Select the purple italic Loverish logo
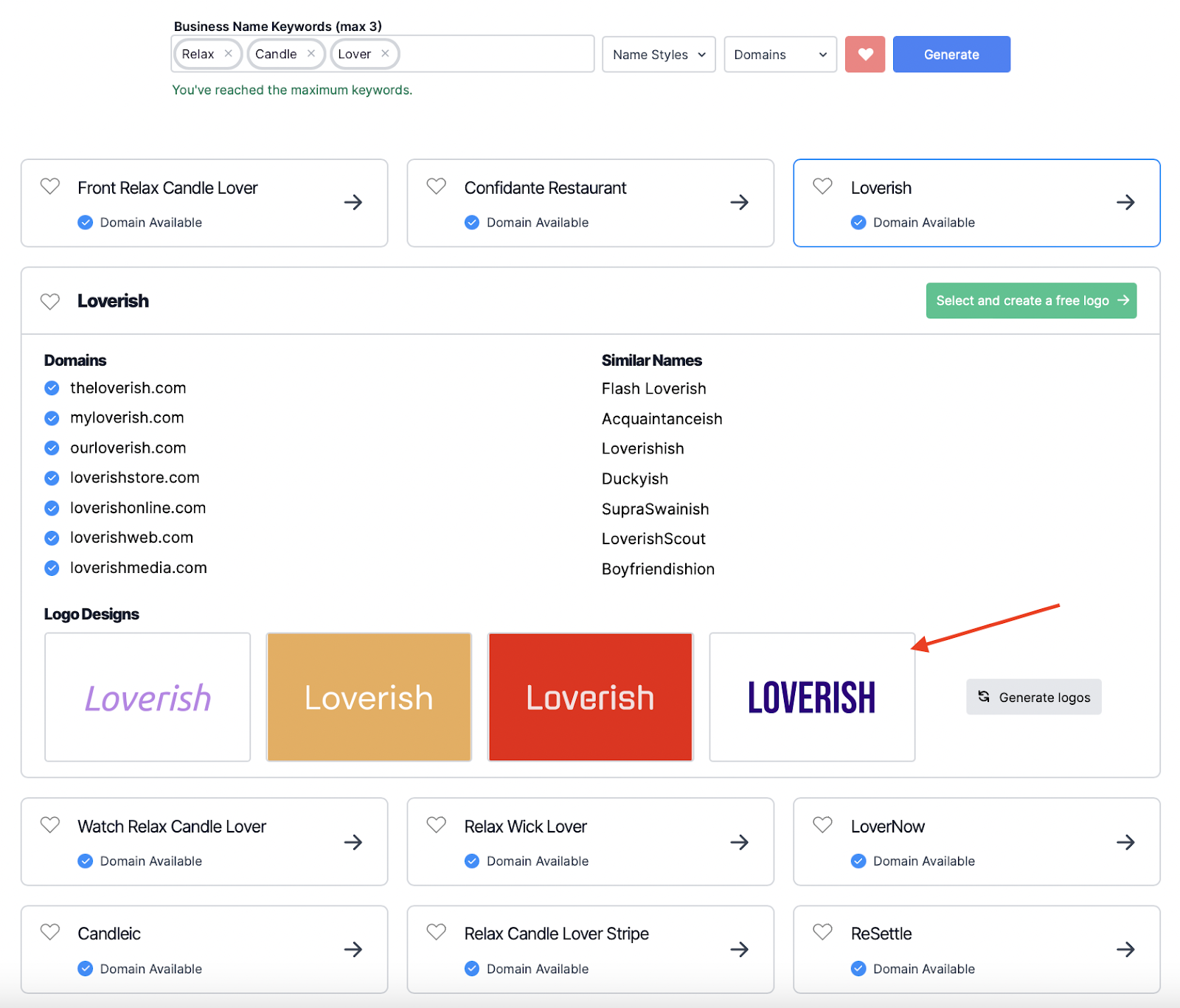 147,697
